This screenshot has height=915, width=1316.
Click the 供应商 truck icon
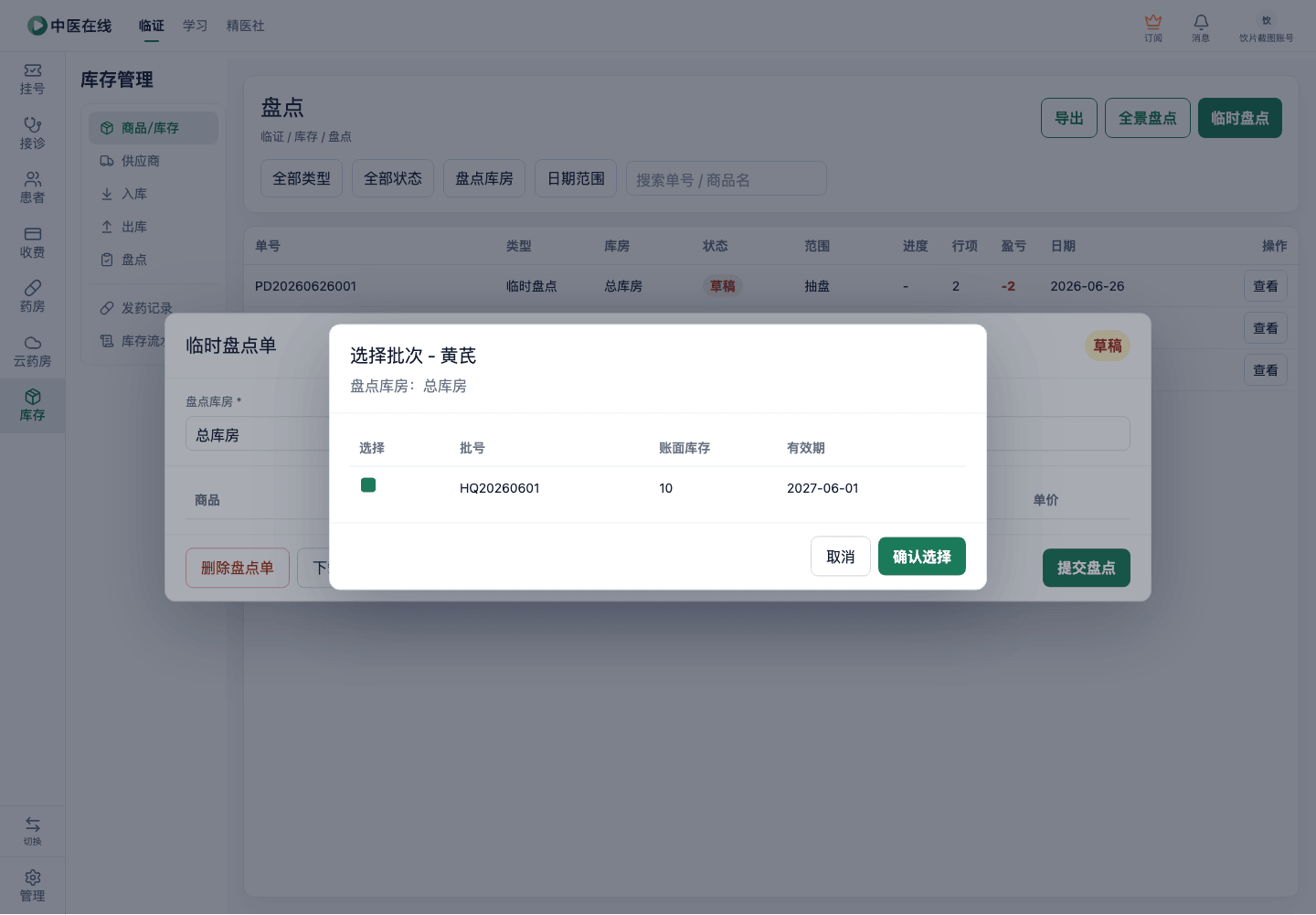(x=107, y=161)
